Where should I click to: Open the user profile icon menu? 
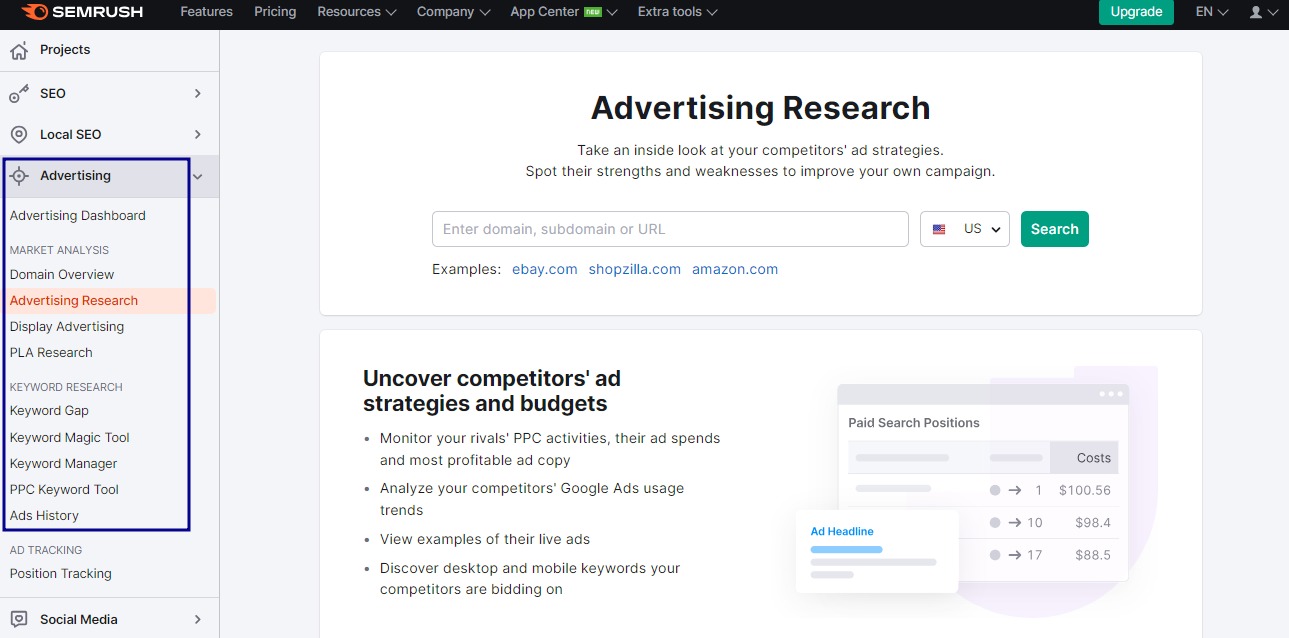(1263, 12)
